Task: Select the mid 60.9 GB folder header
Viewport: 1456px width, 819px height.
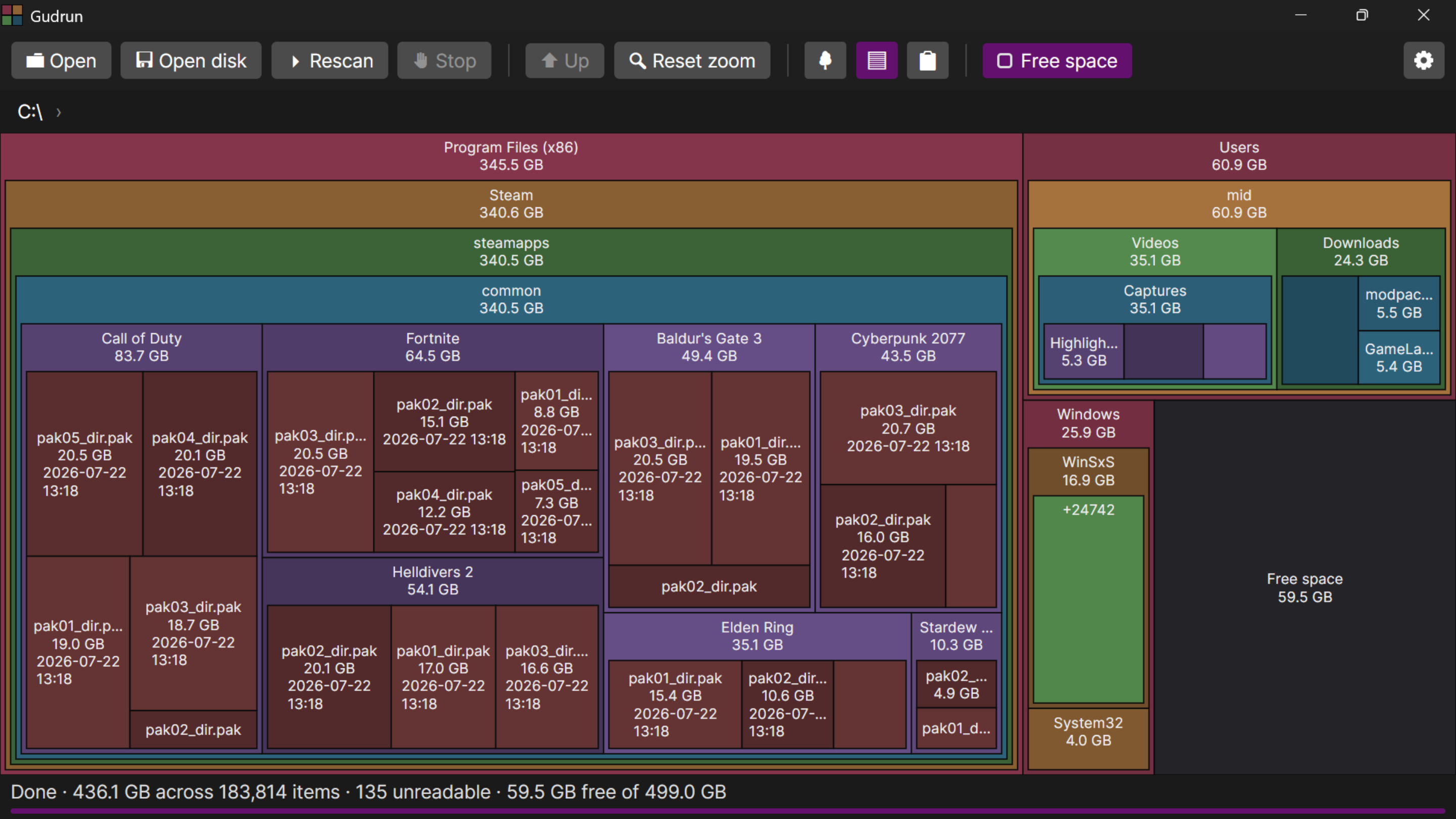Action: point(1239,204)
